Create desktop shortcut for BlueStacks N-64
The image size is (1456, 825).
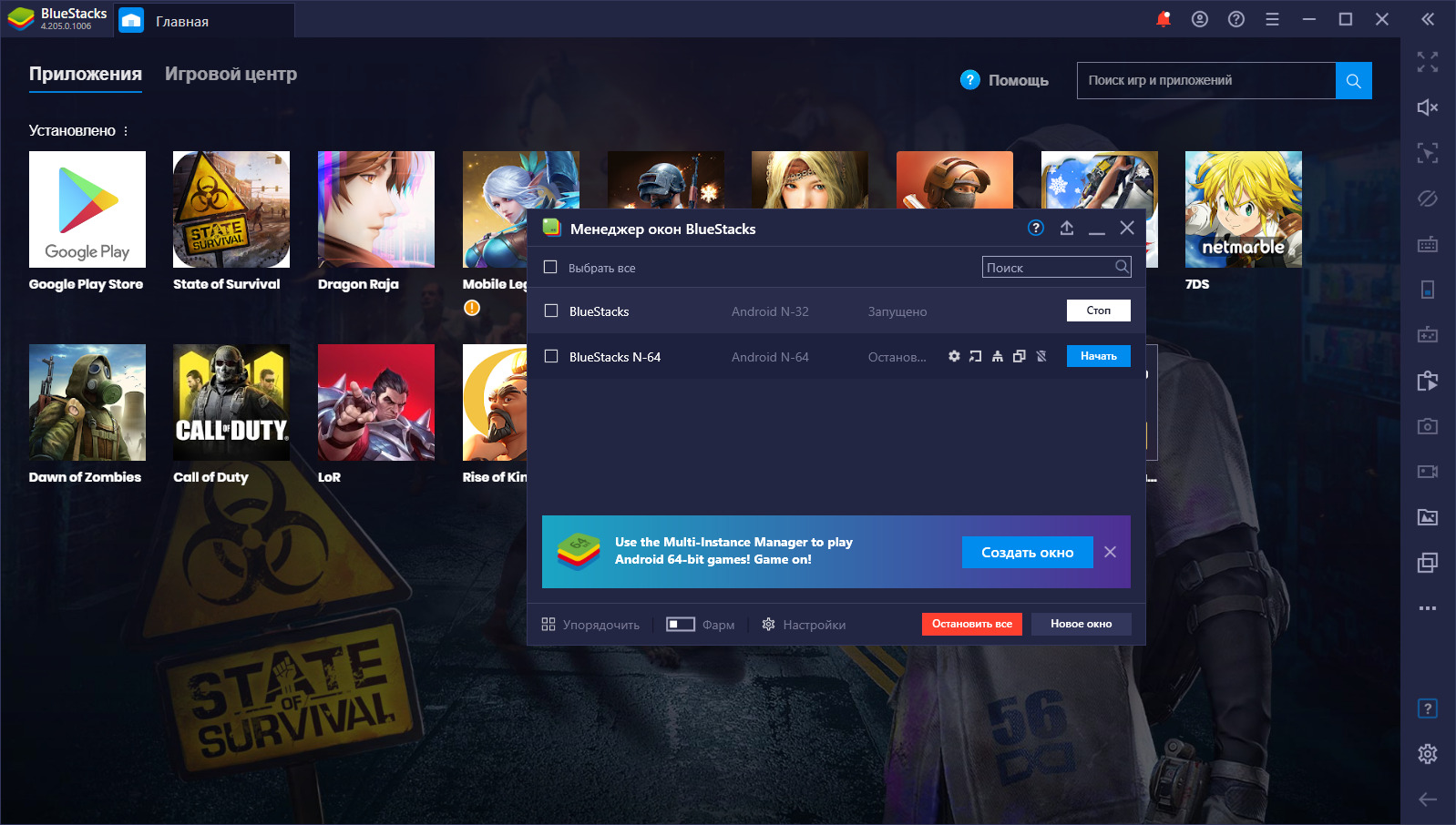(976, 356)
